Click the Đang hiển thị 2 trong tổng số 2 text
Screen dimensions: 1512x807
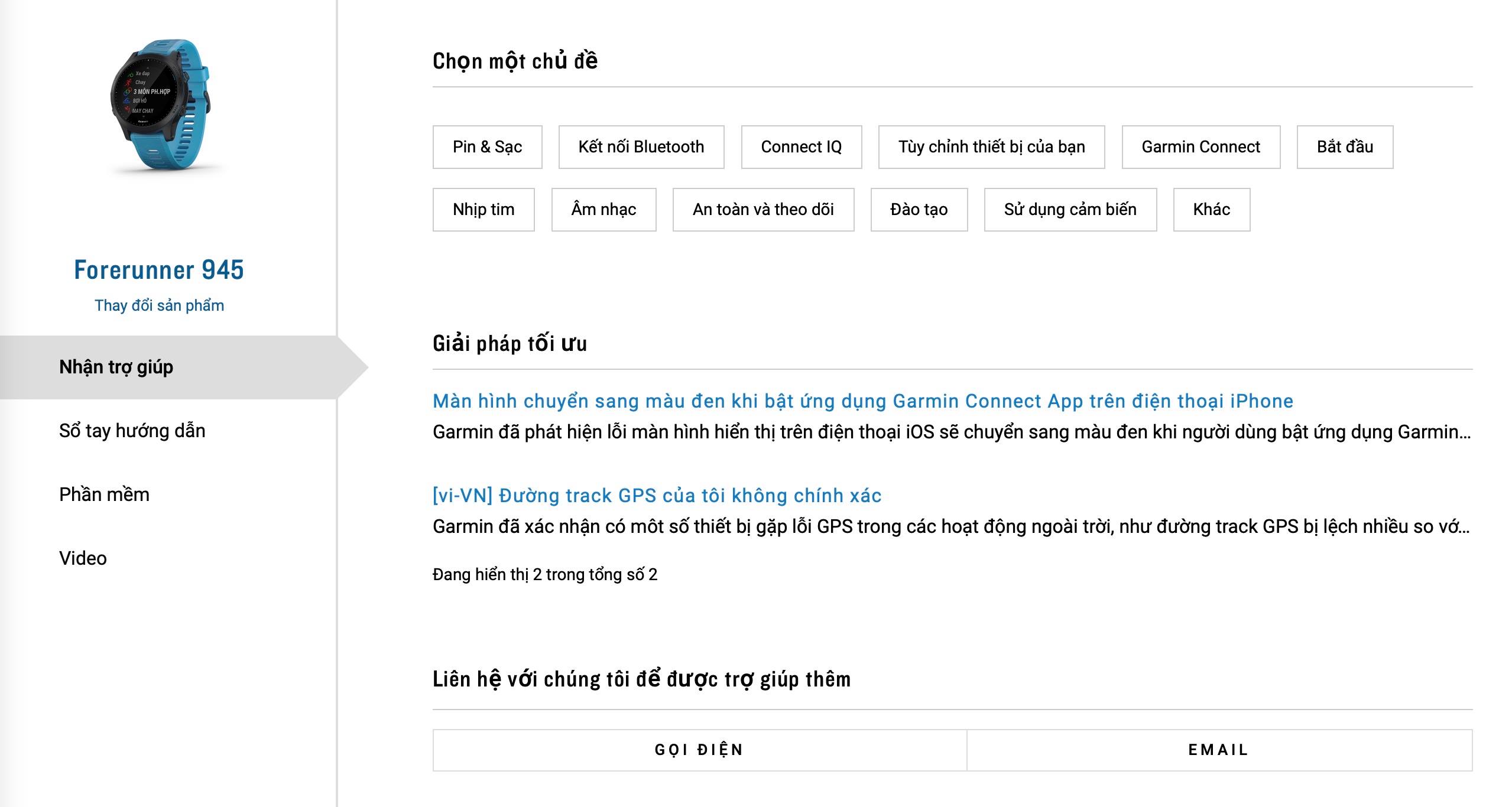545,575
